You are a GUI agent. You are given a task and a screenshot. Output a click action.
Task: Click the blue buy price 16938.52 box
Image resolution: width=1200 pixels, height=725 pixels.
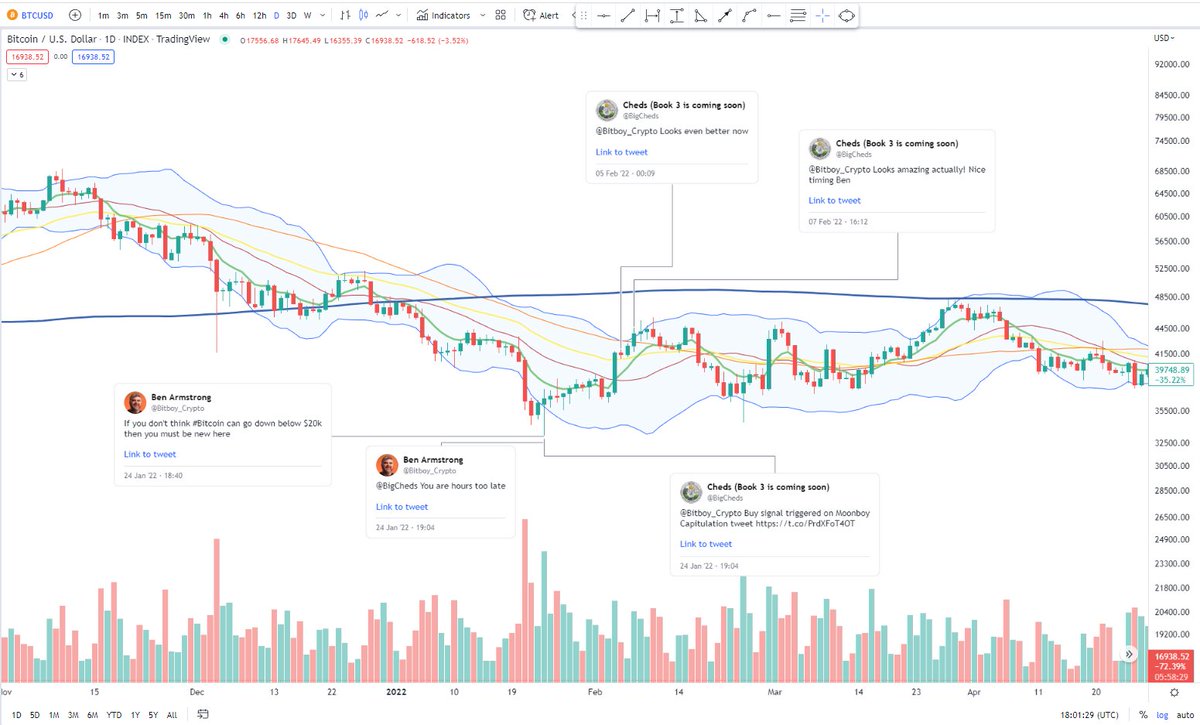click(94, 57)
